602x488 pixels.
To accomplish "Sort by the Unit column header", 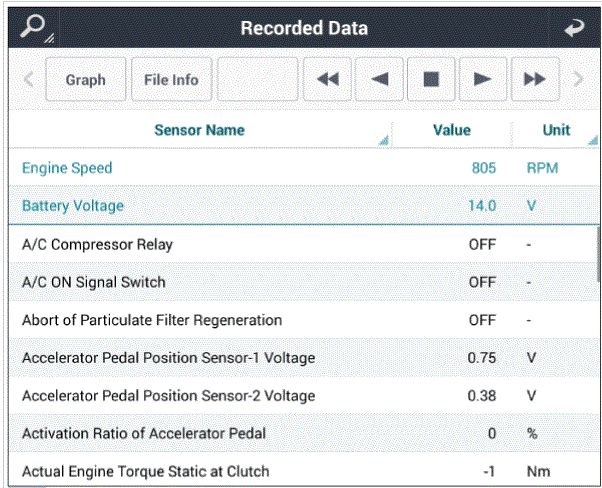I will [556, 130].
